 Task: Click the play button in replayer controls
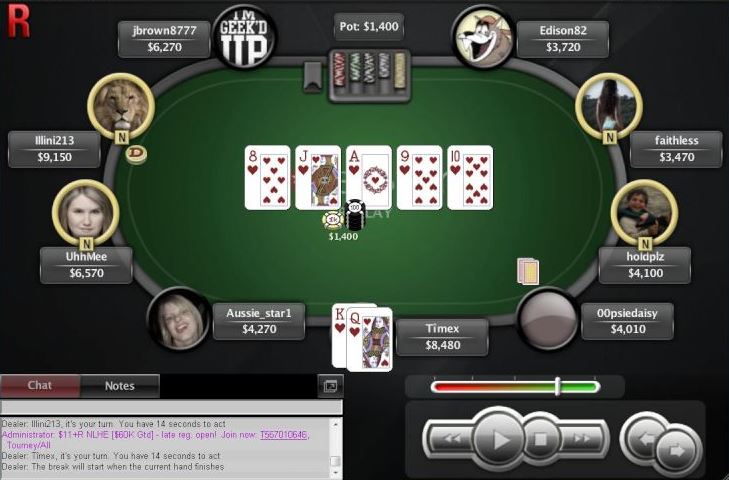pyautogui.click(x=499, y=439)
